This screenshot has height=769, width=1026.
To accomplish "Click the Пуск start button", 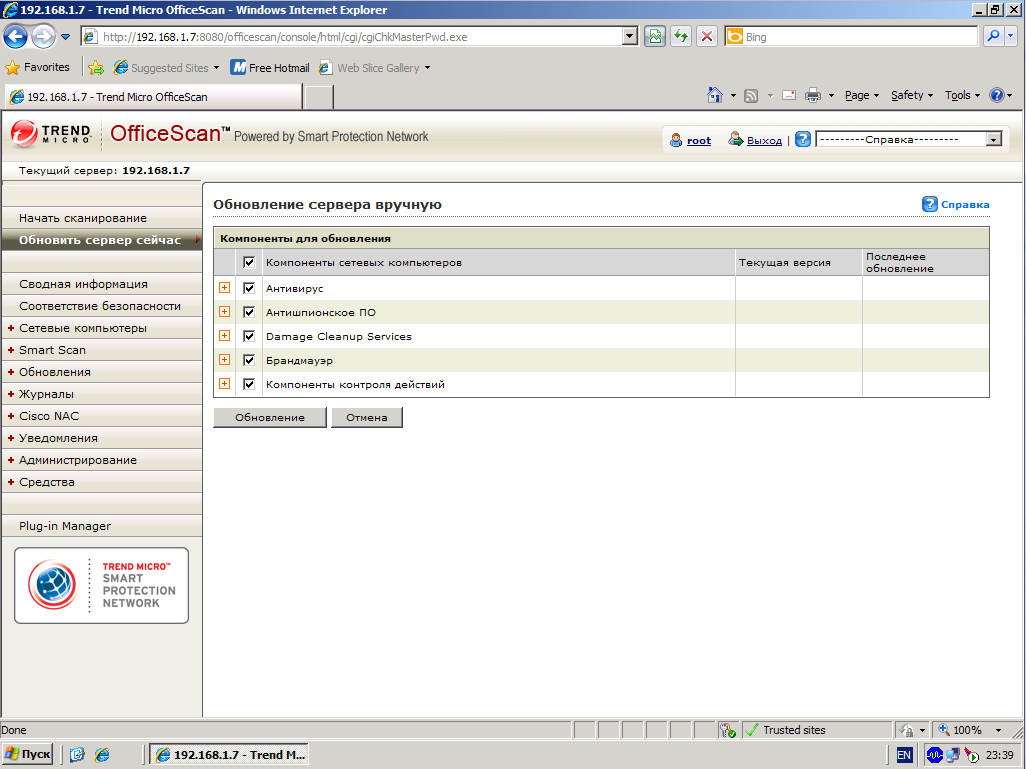I will pos(28,755).
